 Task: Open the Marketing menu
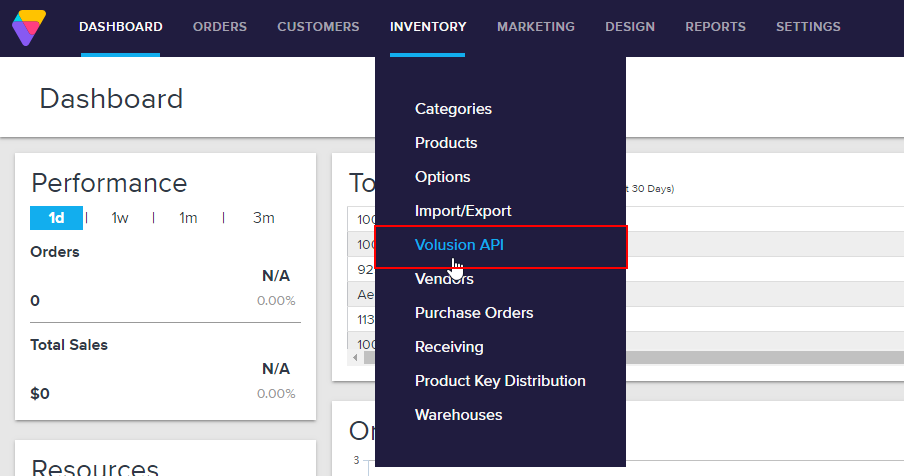point(536,27)
